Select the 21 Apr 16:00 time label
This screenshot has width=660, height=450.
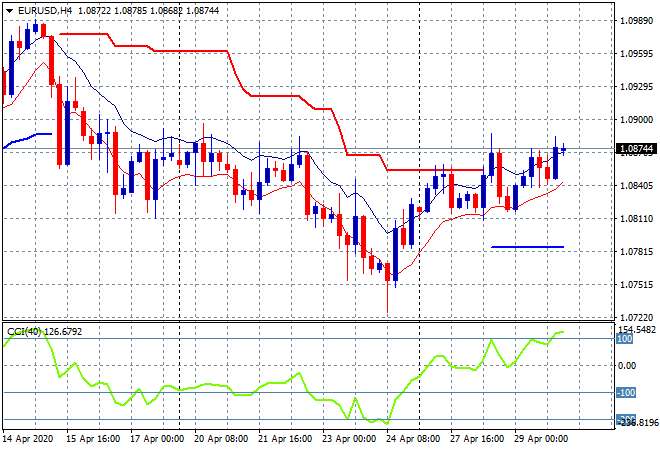[x=285, y=439]
